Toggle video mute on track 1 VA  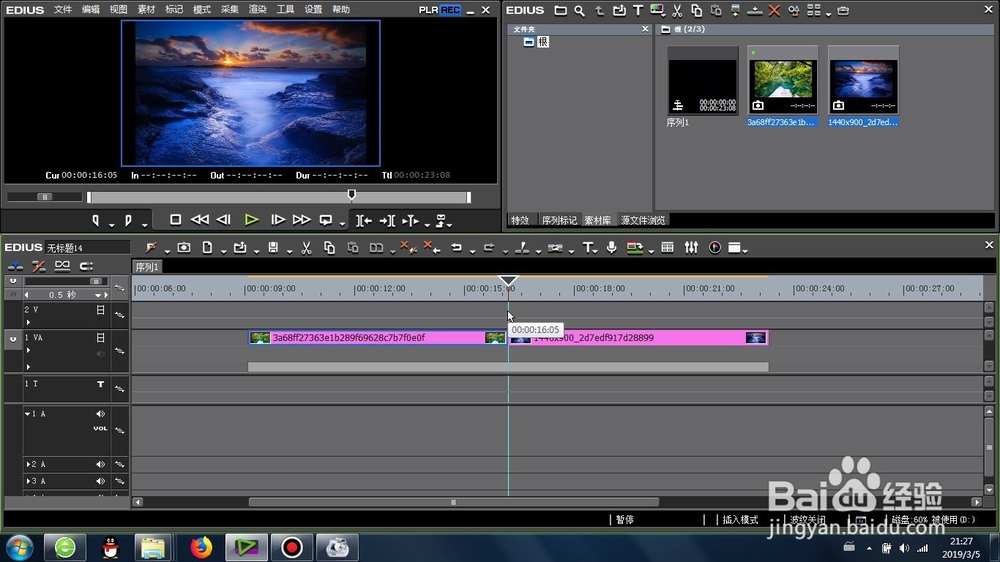[x=100, y=337]
